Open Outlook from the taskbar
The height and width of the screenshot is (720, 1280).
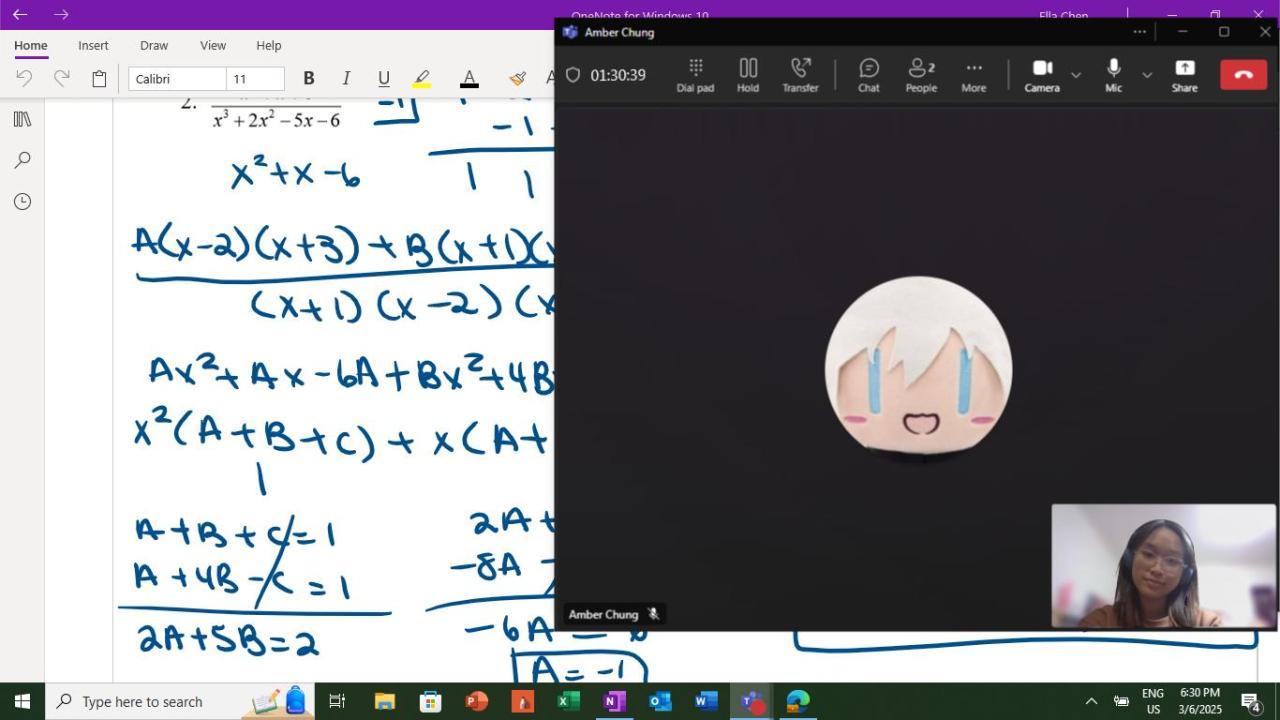coord(660,701)
